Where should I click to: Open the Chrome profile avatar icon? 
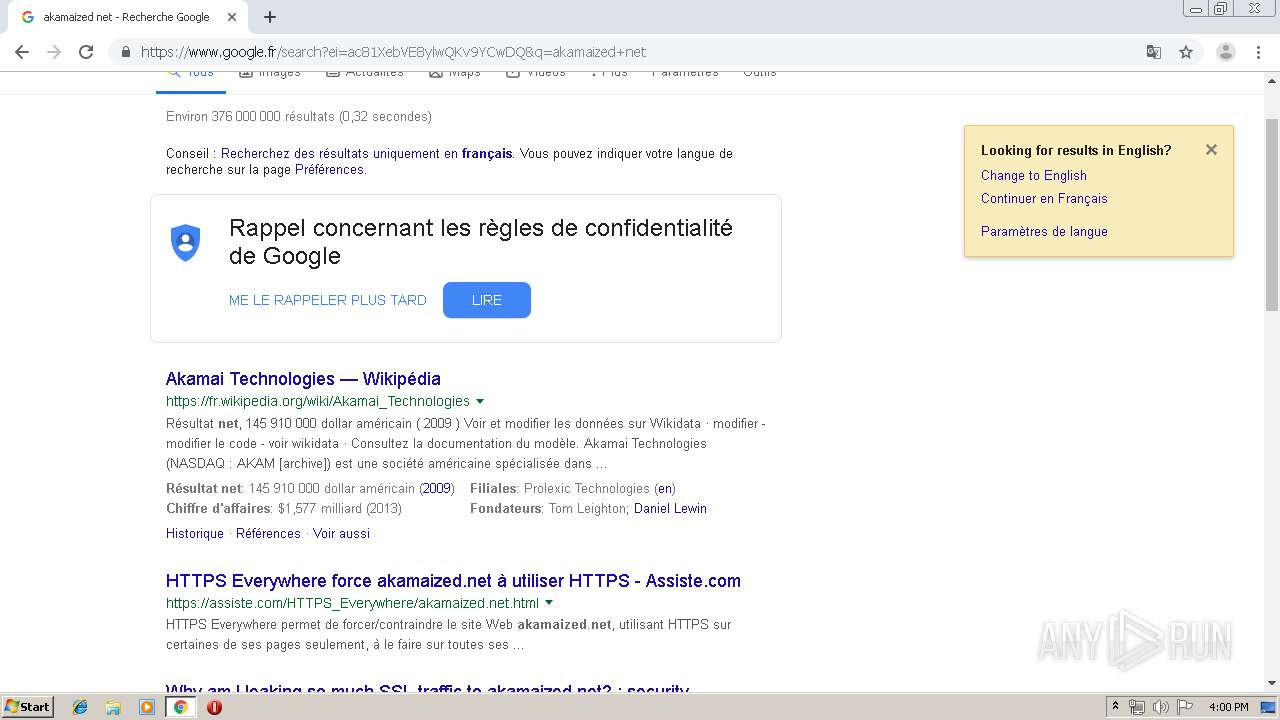[x=1226, y=52]
